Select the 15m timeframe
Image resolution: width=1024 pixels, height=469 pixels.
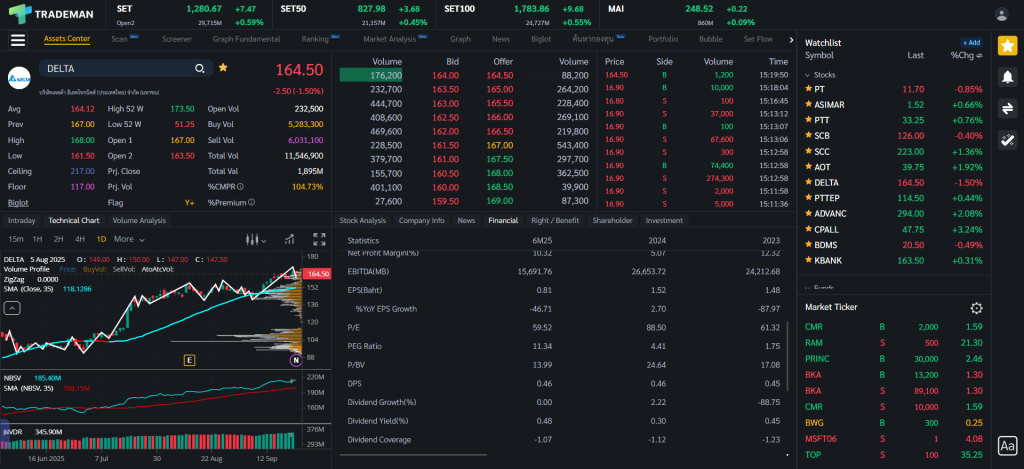16,239
